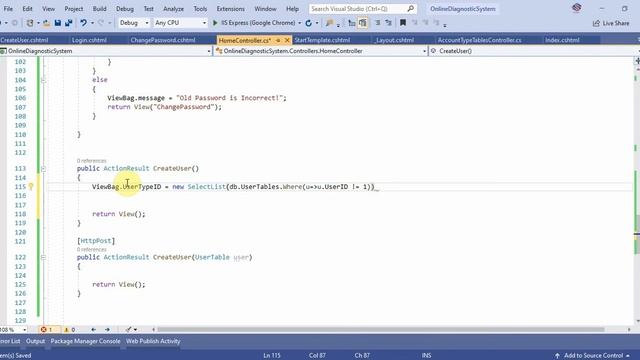Open Web Publish Activity tab
640x360 pixels.
click(x=153, y=341)
